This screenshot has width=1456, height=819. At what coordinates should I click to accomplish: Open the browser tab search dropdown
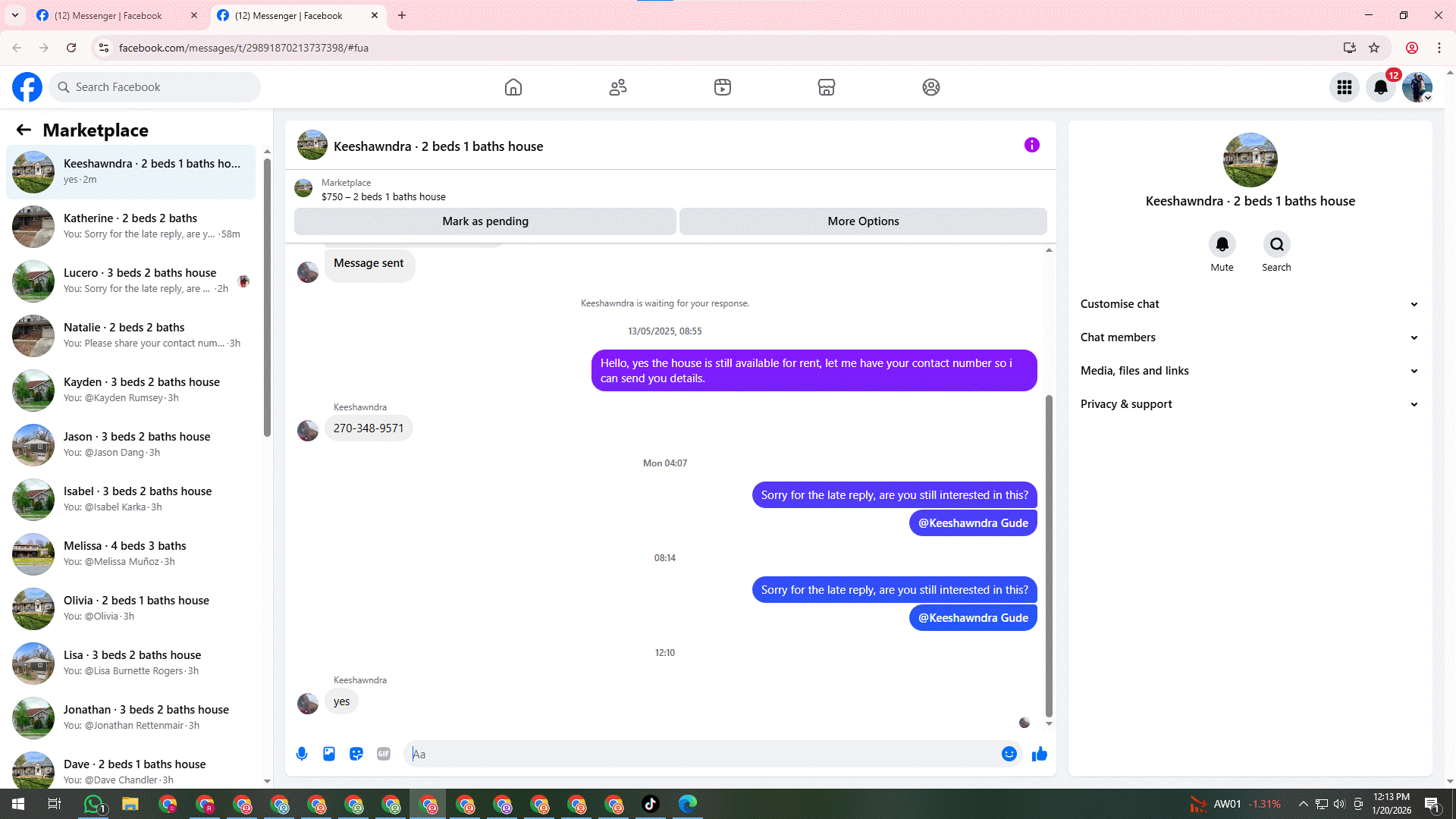click(15, 15)
